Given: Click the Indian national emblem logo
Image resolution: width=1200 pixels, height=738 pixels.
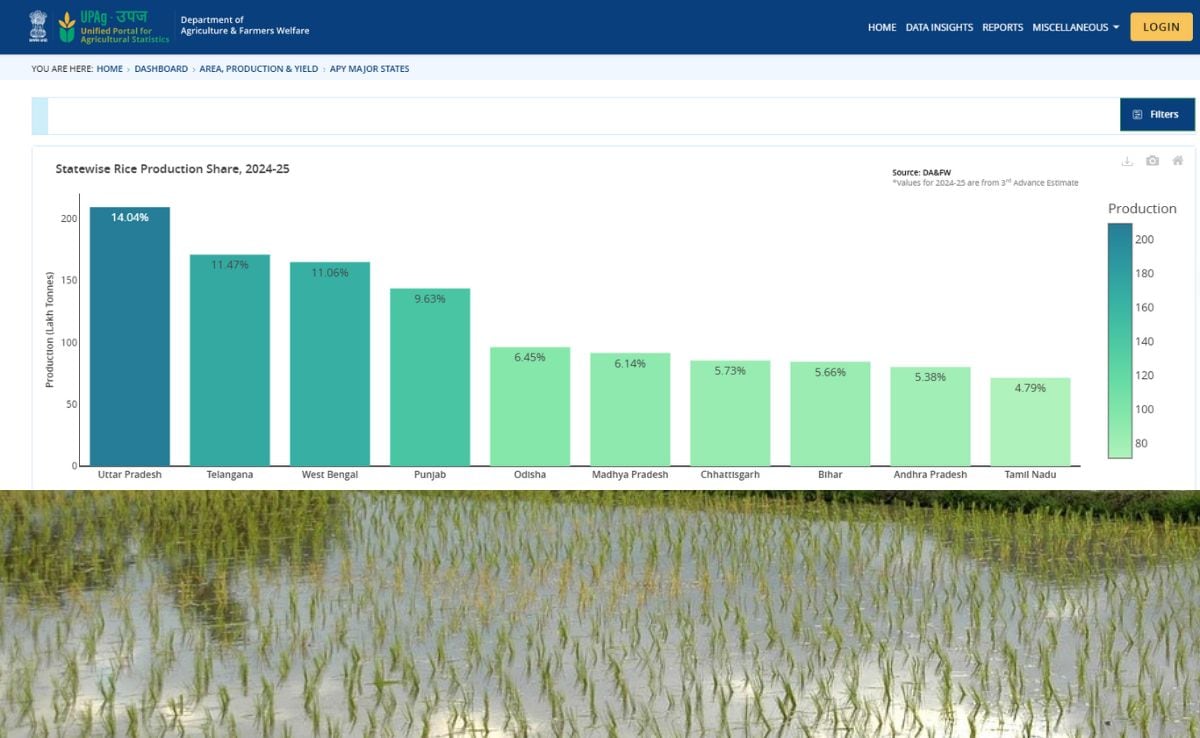Looking at the screenshot, I should [x=38, y=26].
